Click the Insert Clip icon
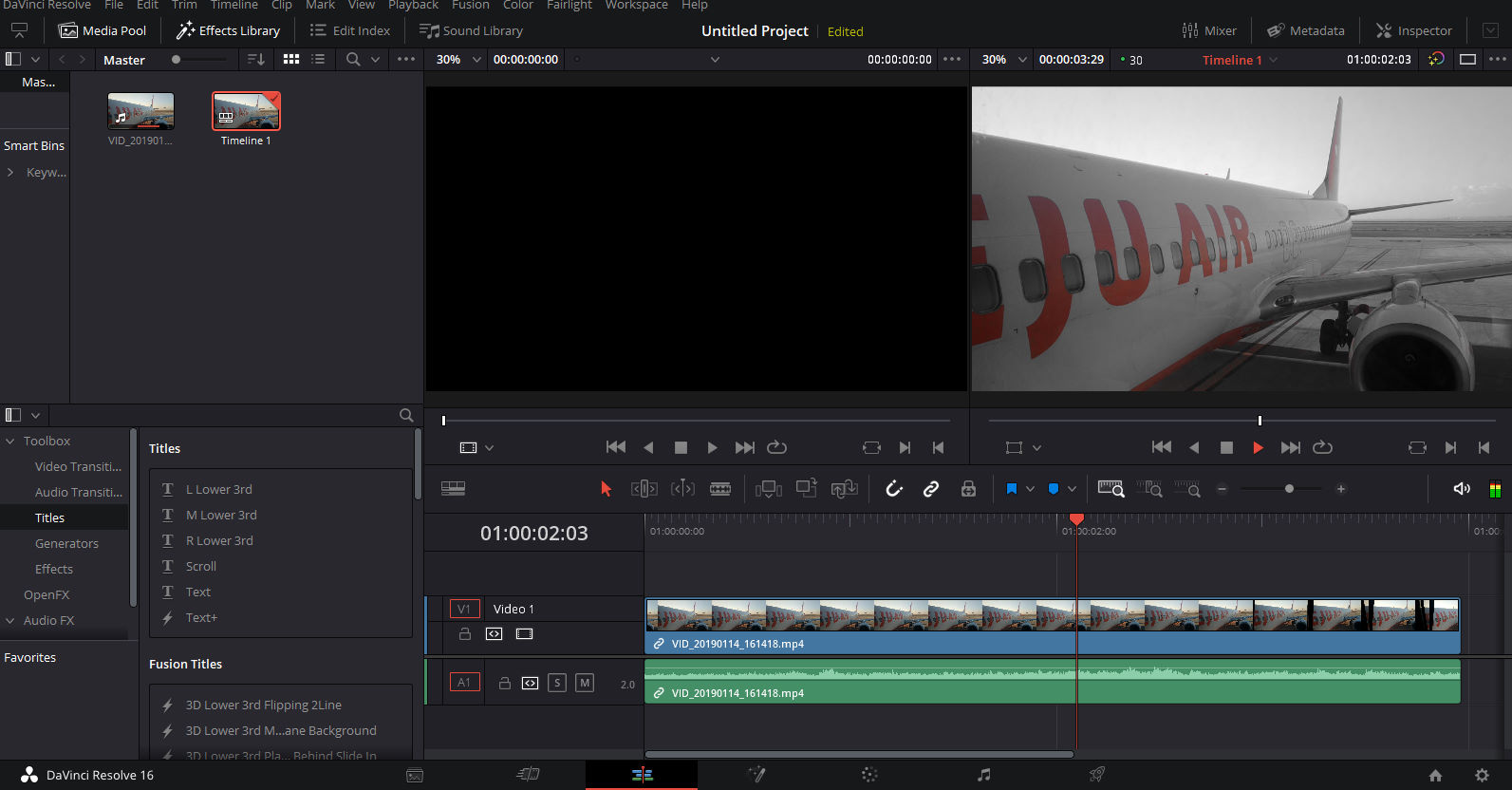This screenshot has height=790, width=1512. [x=769, y=489]
